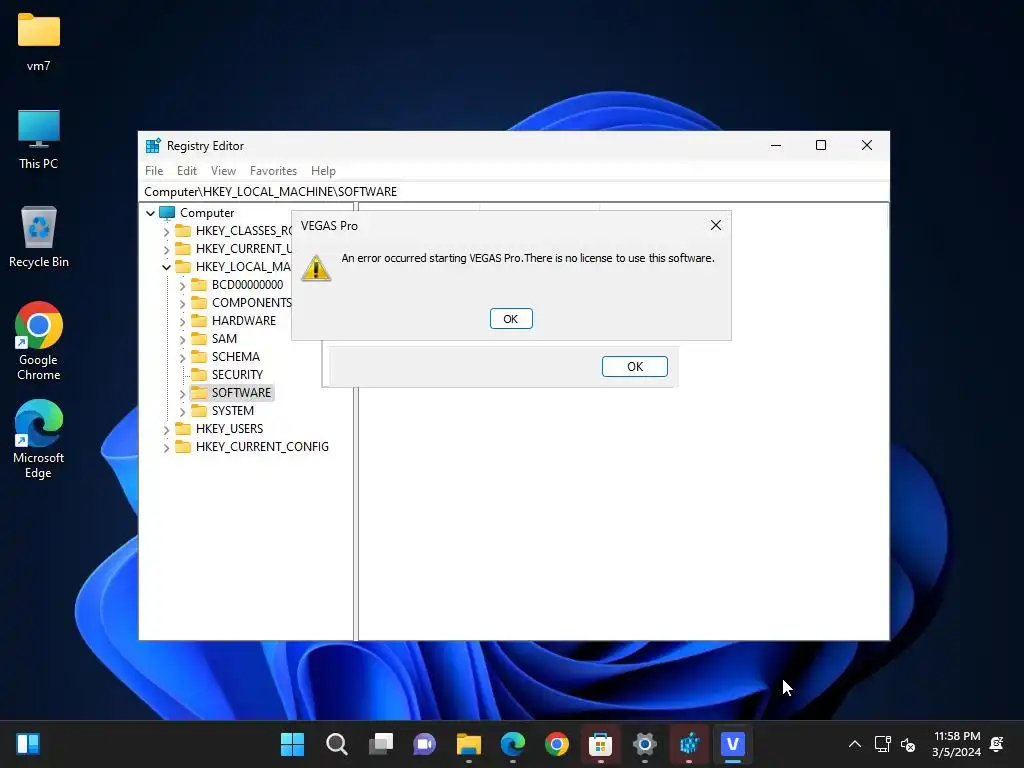Maximize the Registry Editor window
The height and width of the screenshot is (768, 1024).
pyautogui.click(x=821, y=146)
